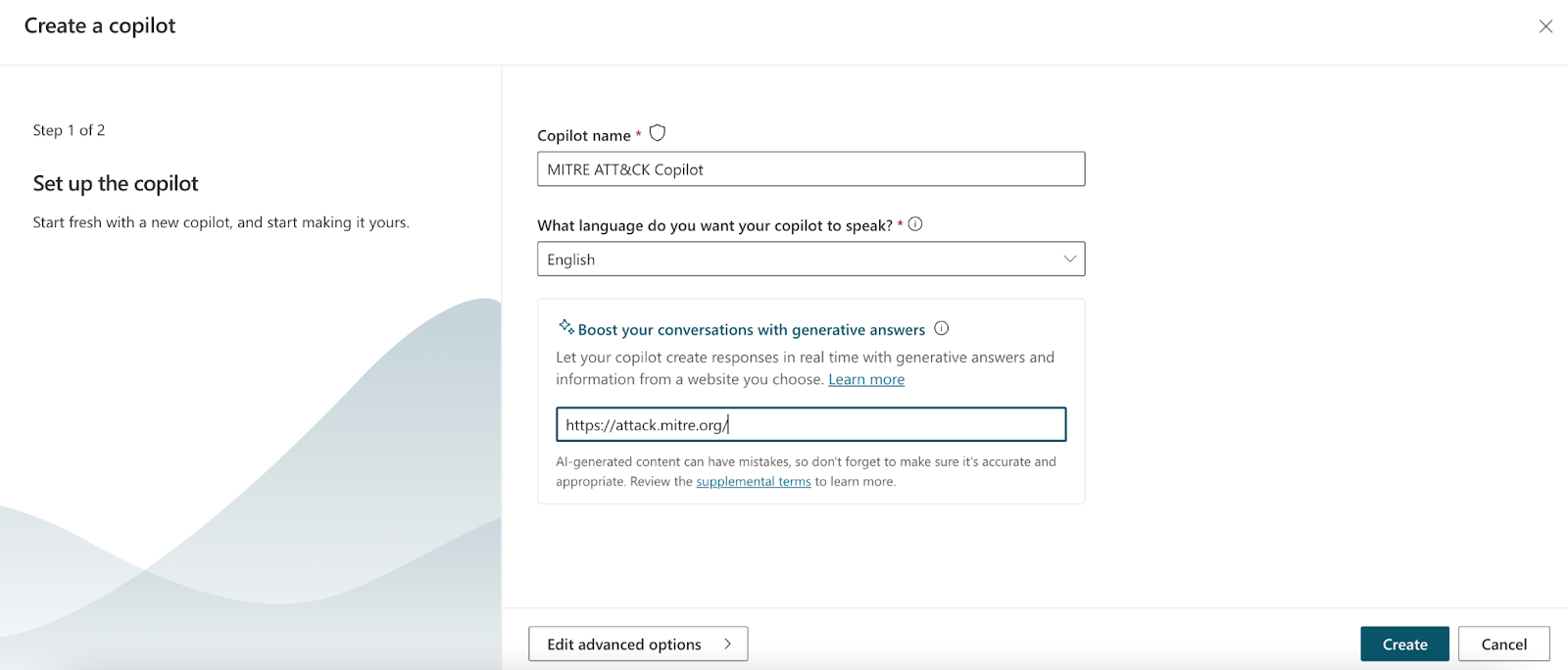Cancel copilot creation
The height and width of the screenshot is (670, 1568).
coord(1503,644)
